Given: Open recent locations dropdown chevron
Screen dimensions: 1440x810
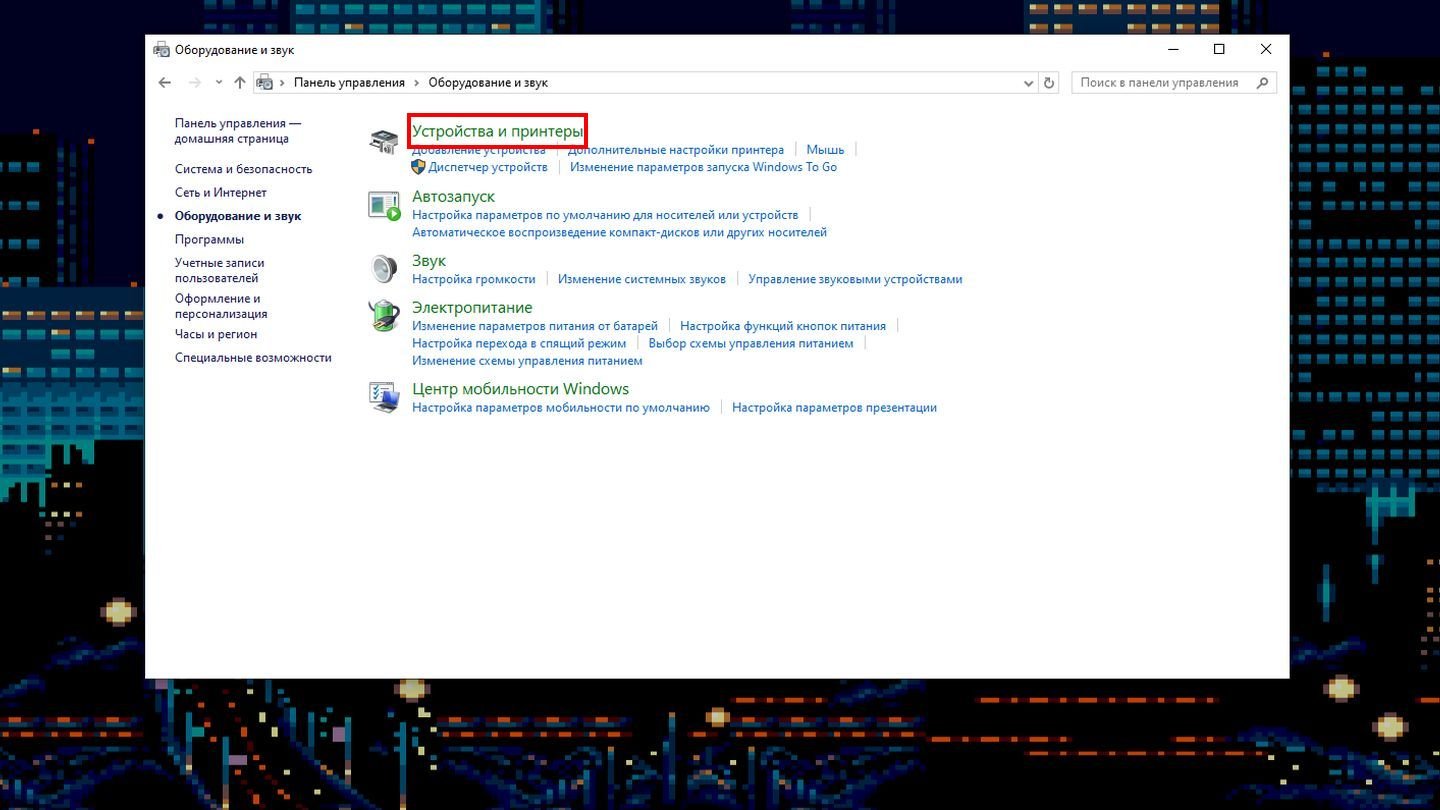Looking at the screenshot, I should (x=219, y=83).
